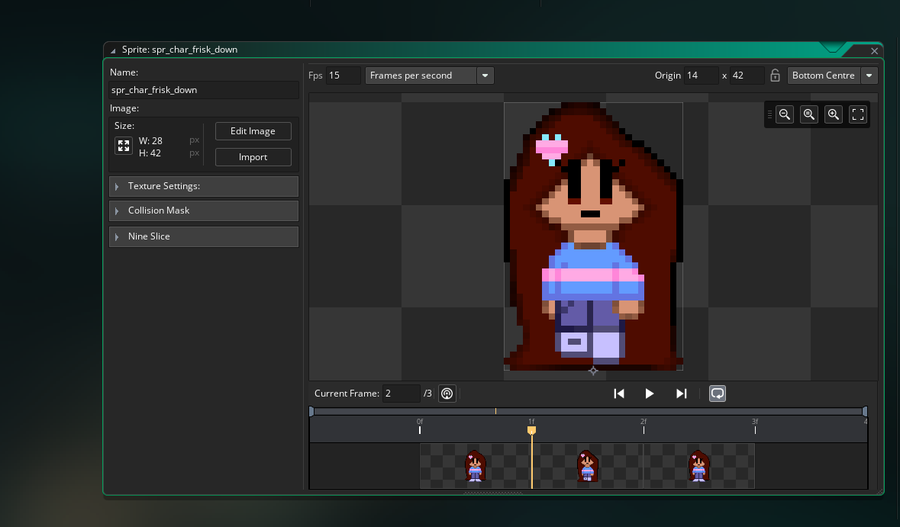Skip to the last frame
900x527 pixels.
(x=681, y=394)
